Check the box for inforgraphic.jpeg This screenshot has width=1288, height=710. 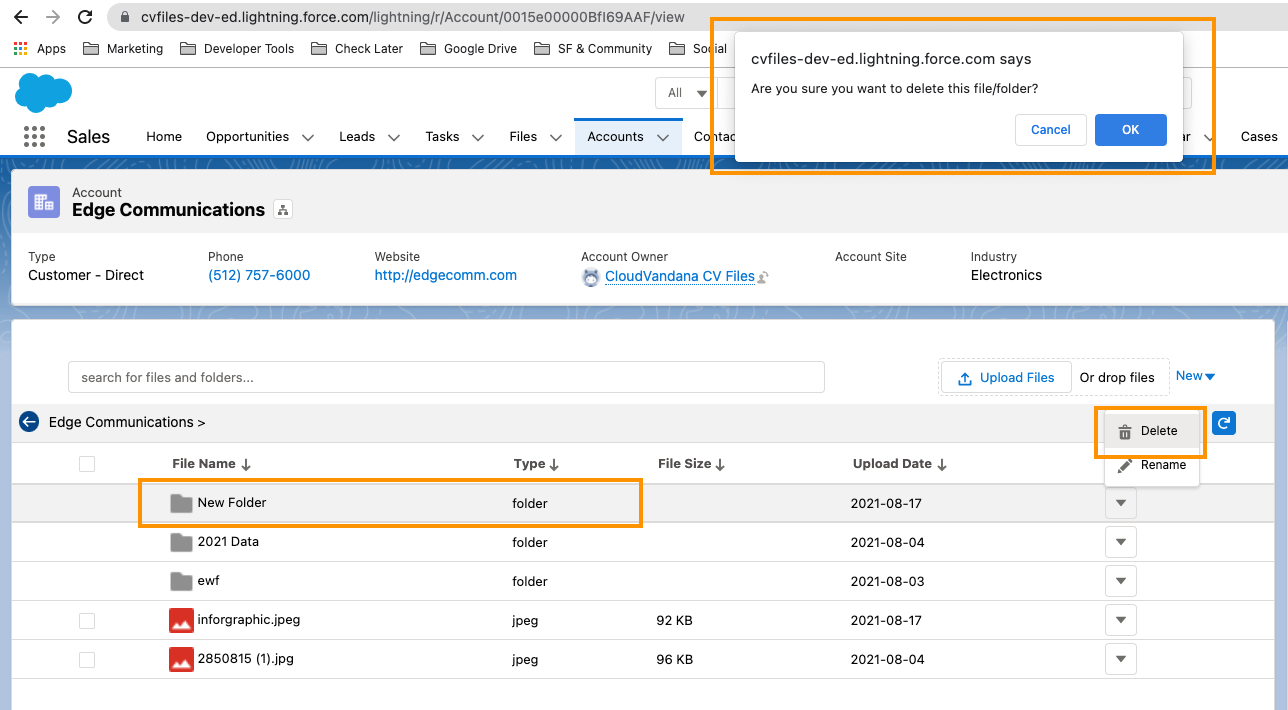(x=87, y=621)
